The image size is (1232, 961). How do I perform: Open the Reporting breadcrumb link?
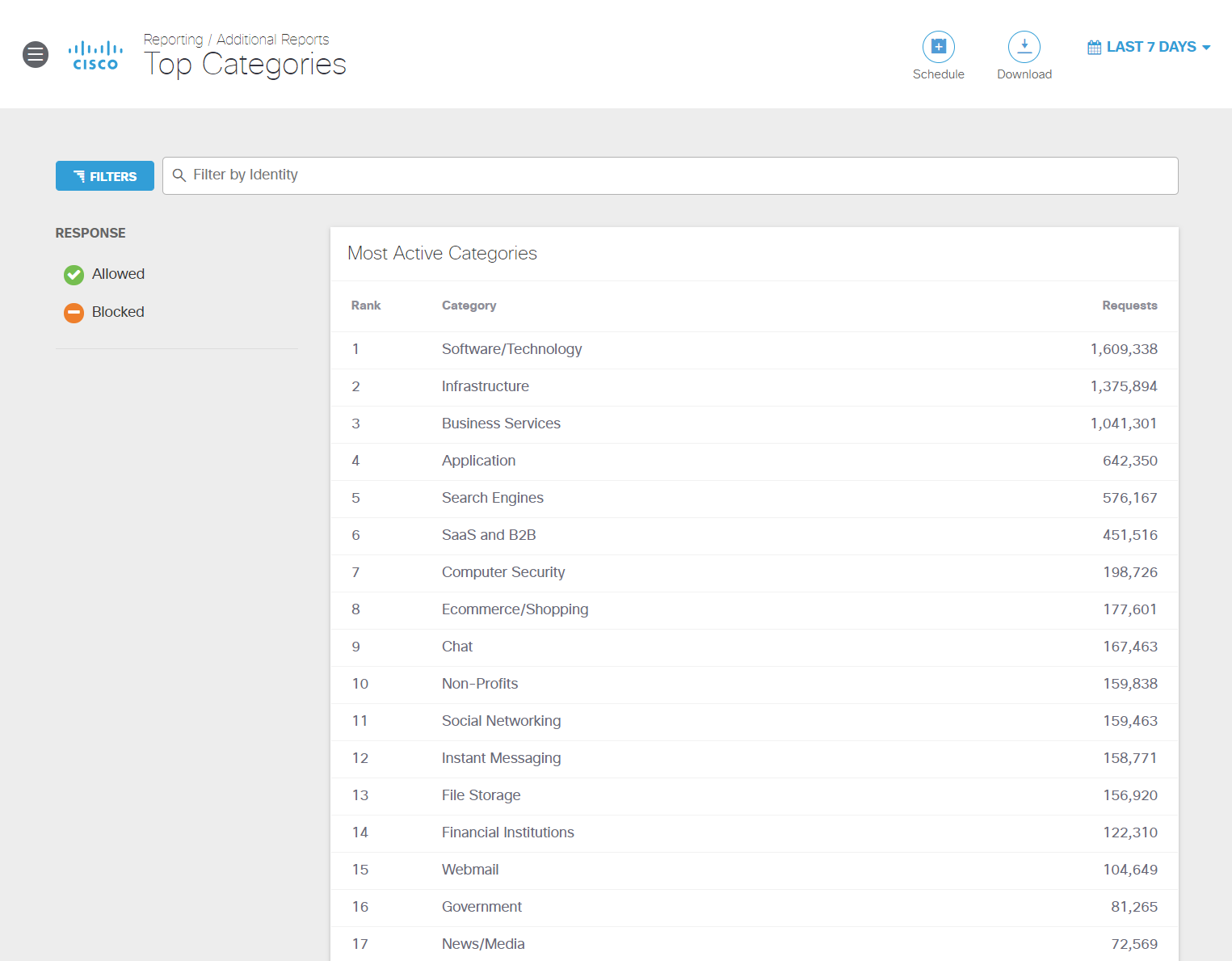pyautogui.click(x=173, y=39)
